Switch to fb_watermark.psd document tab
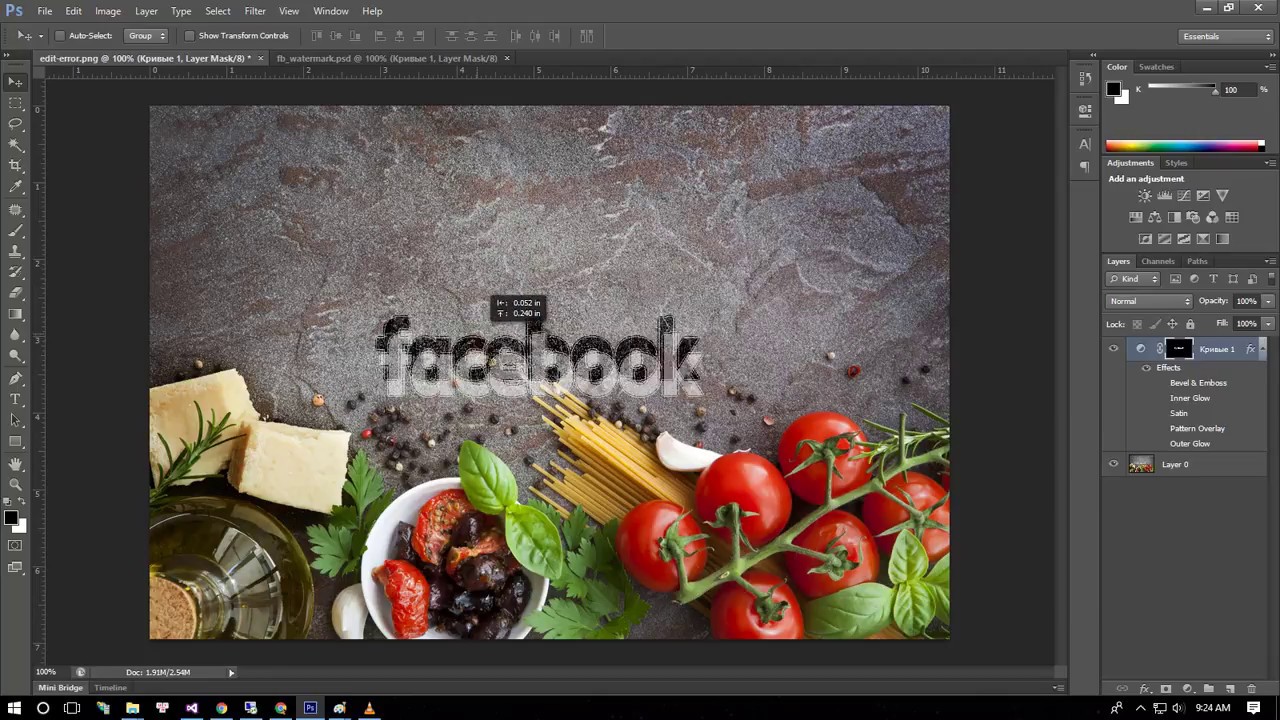Viewport: 1280px width, 720px height. tap(386, 58)
